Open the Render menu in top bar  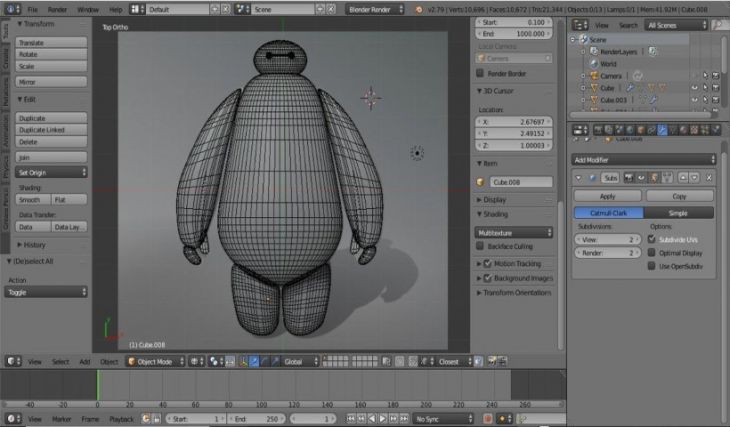click(57, 9)
